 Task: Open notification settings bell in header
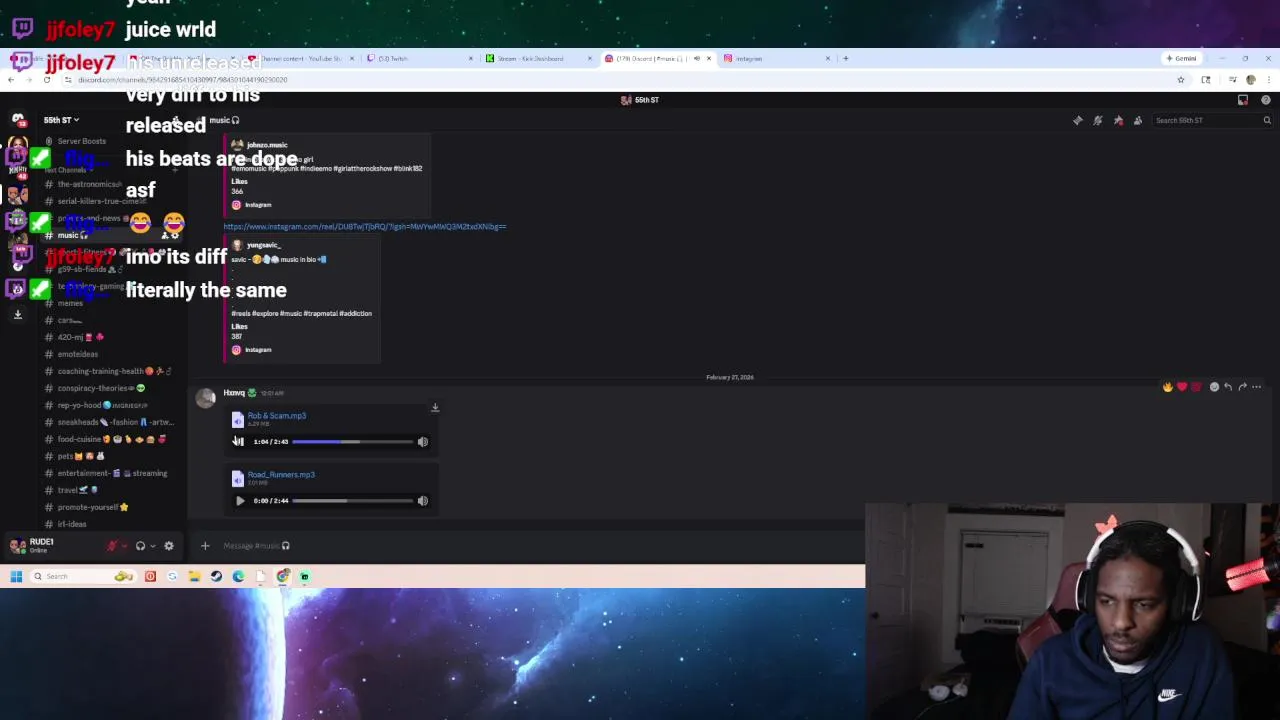[x=1098, y=120]
